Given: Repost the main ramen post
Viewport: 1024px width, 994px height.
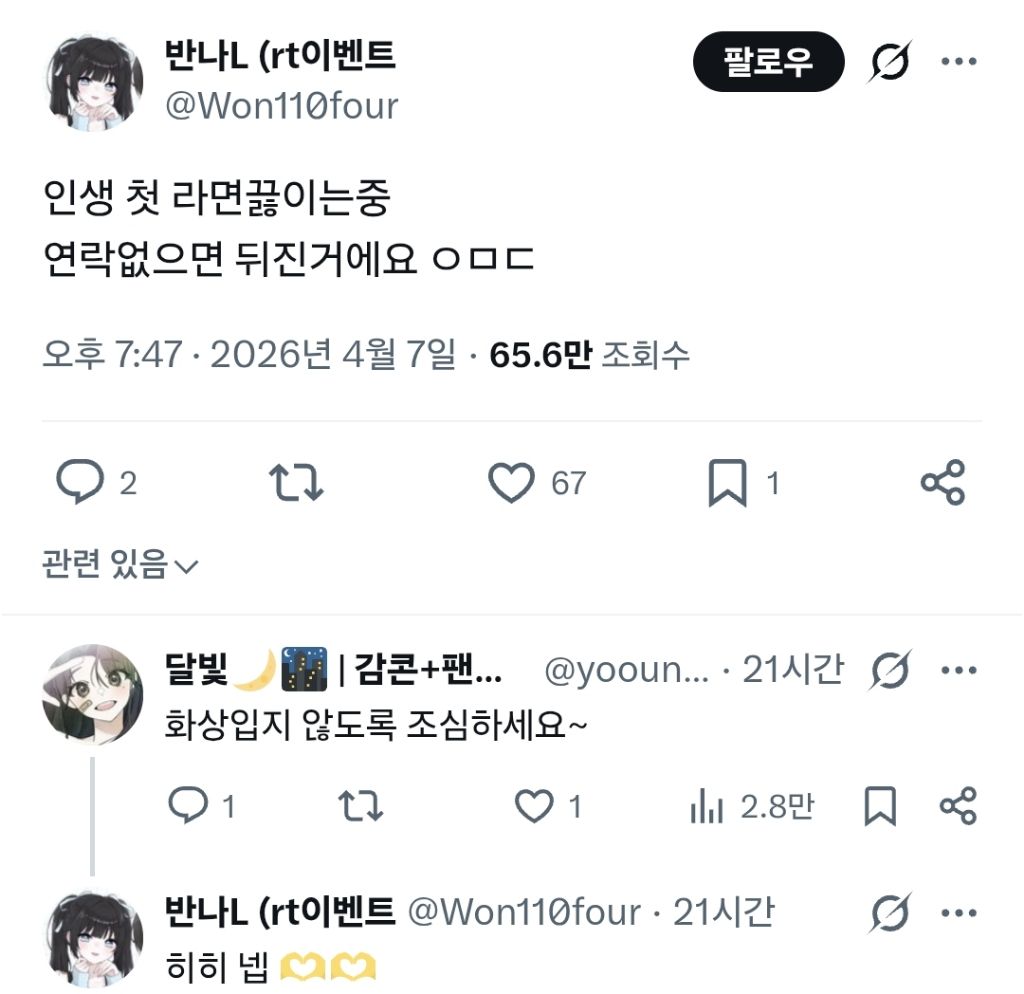Looking at the screenshot, I should [x=296, y=482].
